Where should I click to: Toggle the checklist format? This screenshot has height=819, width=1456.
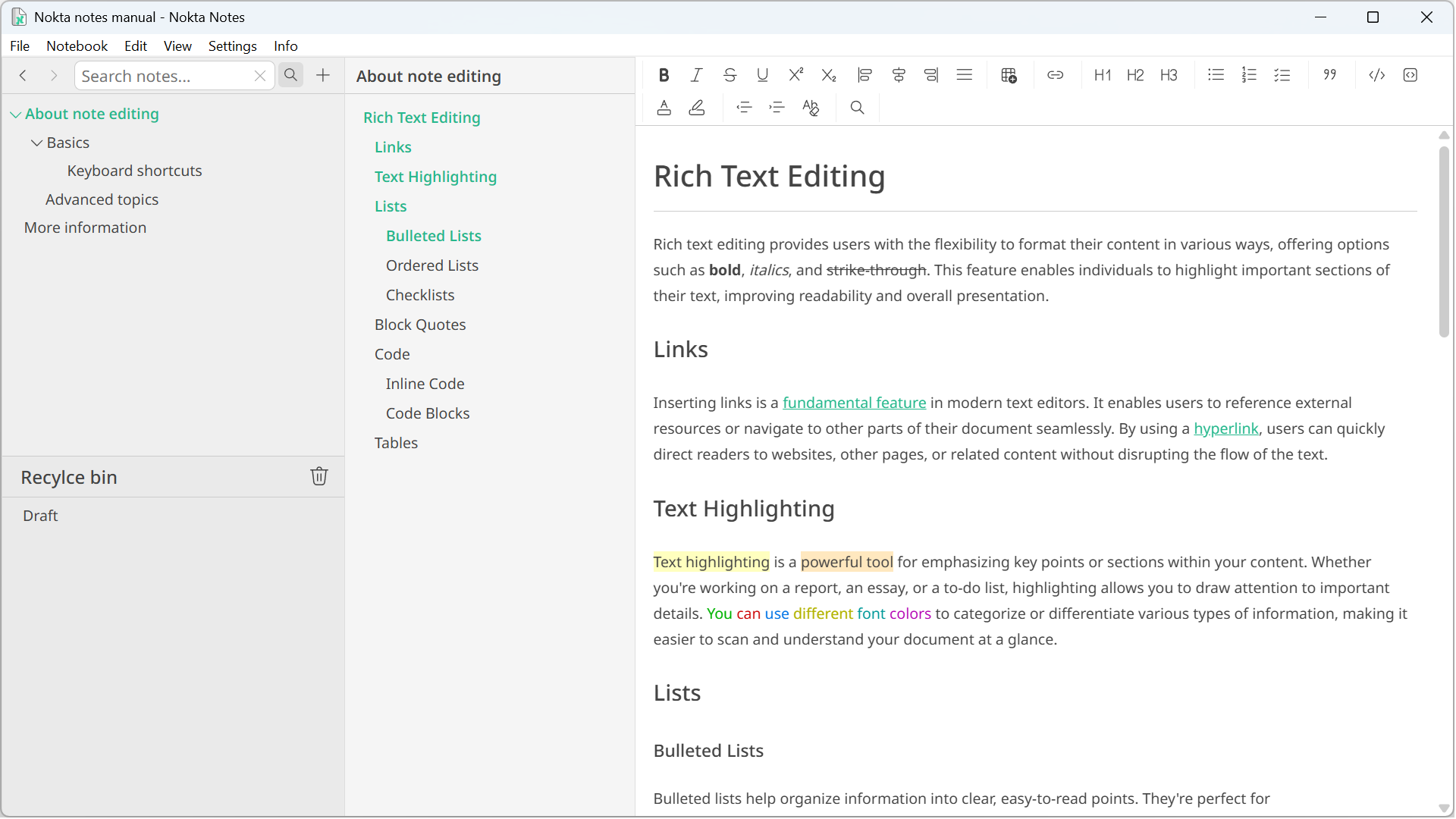click(x=1282, y=74)
